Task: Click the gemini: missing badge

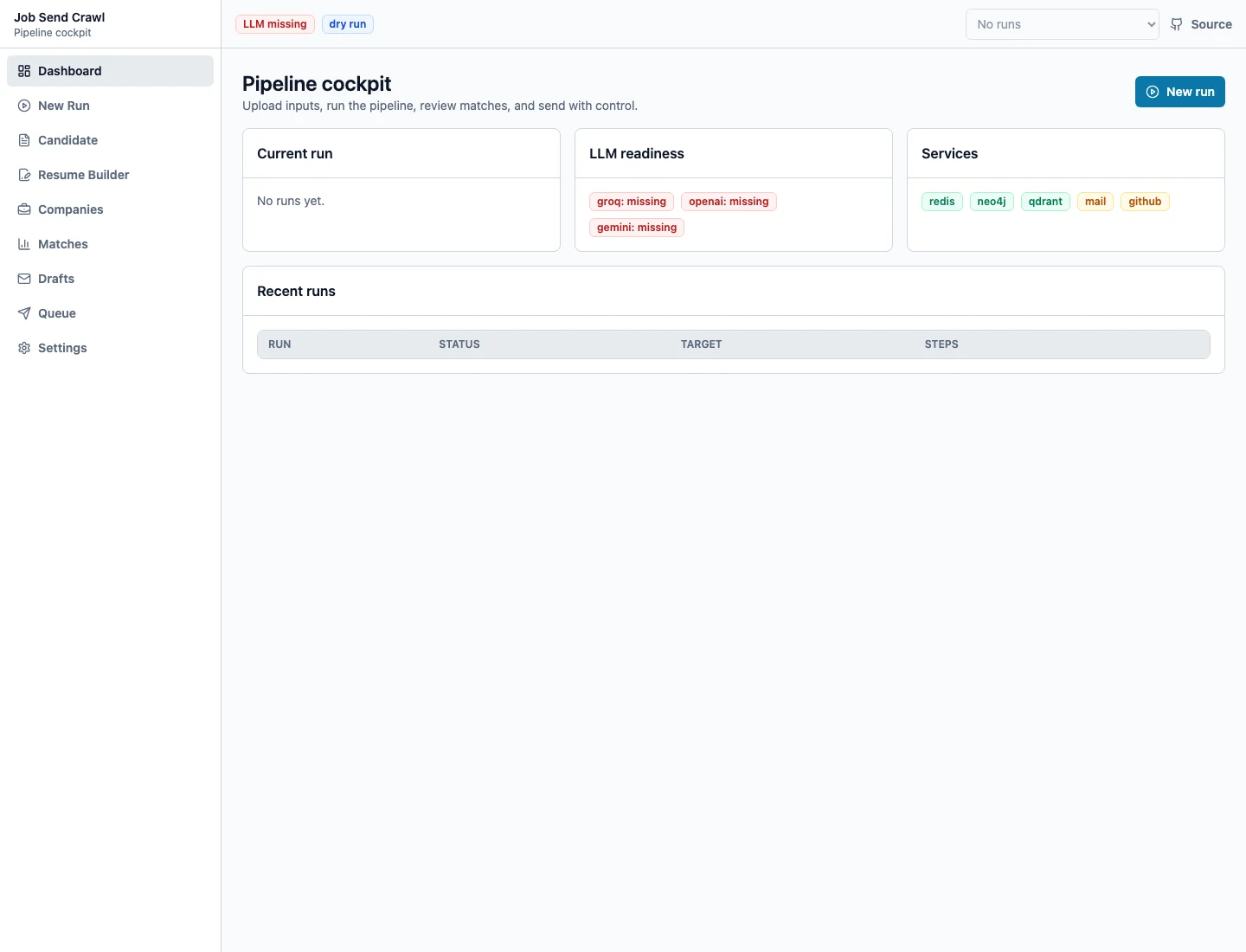Action: [637, 228]
